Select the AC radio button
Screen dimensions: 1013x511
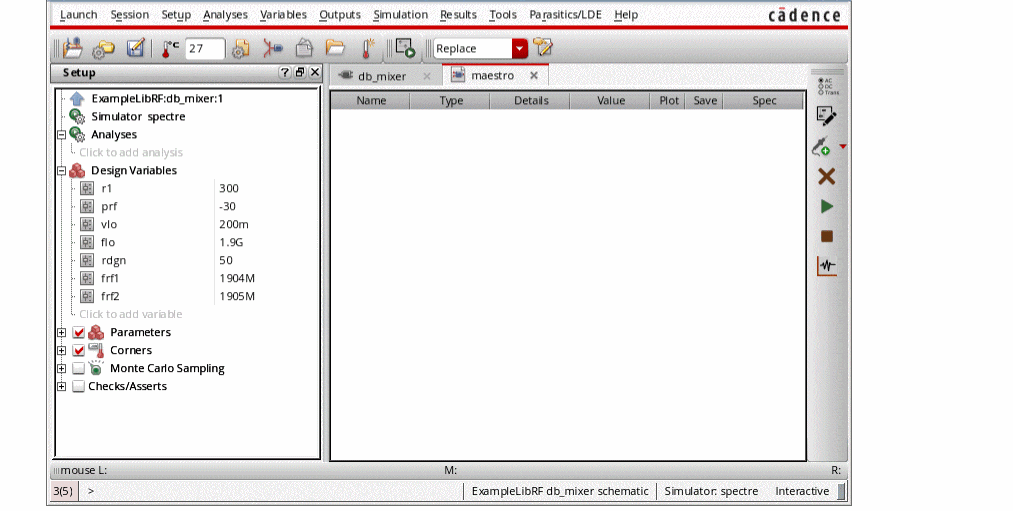(821, 81)
